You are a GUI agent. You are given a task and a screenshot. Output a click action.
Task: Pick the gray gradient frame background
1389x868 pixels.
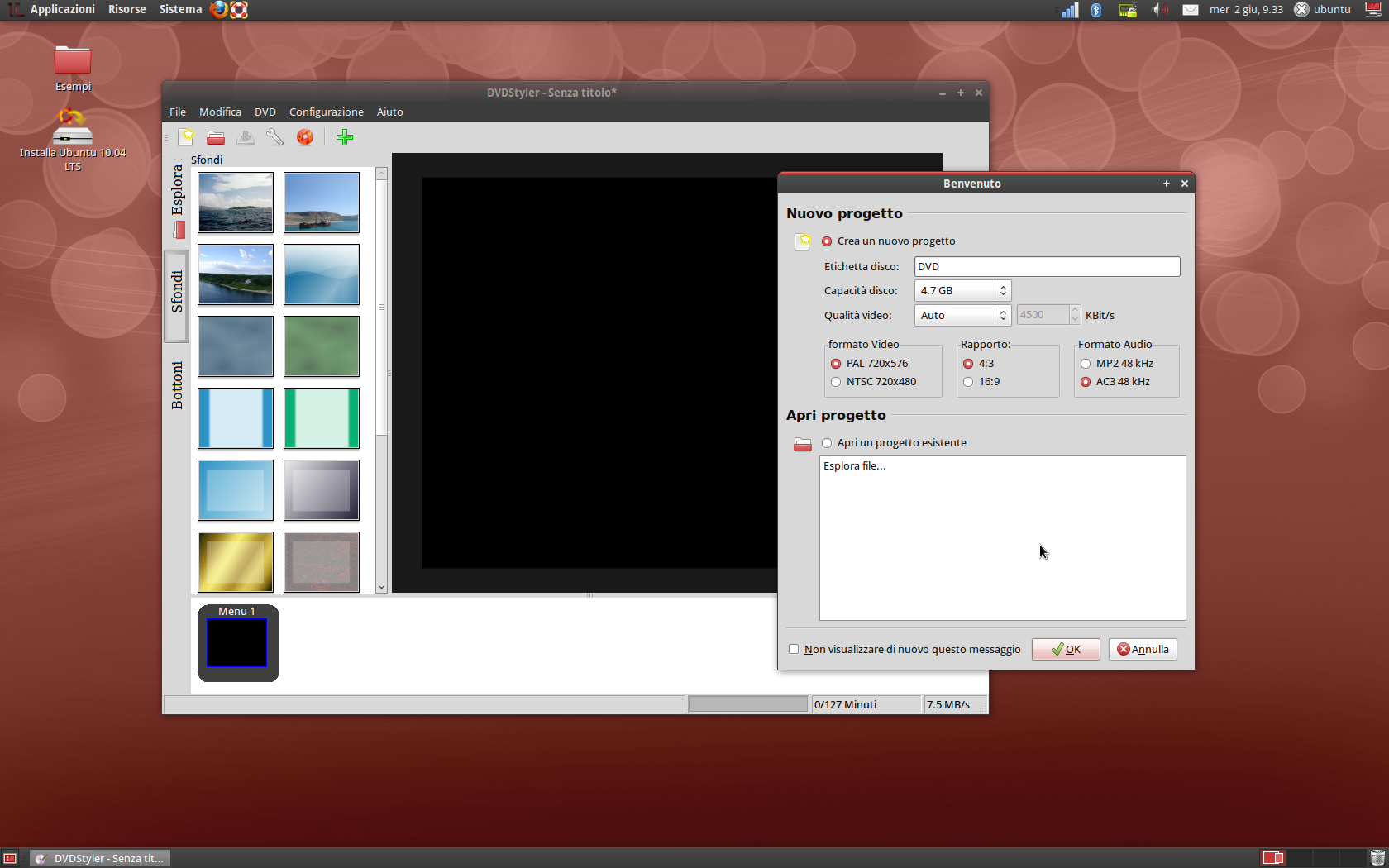pos(322,490)
